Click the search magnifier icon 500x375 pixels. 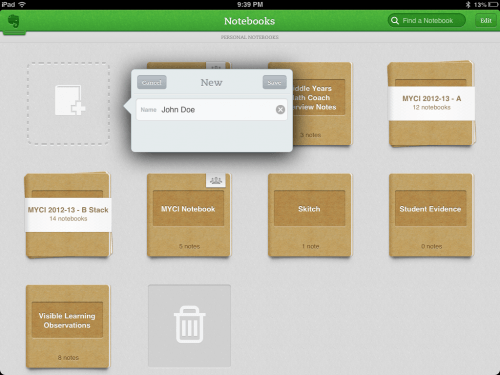[x=395, y=21]
